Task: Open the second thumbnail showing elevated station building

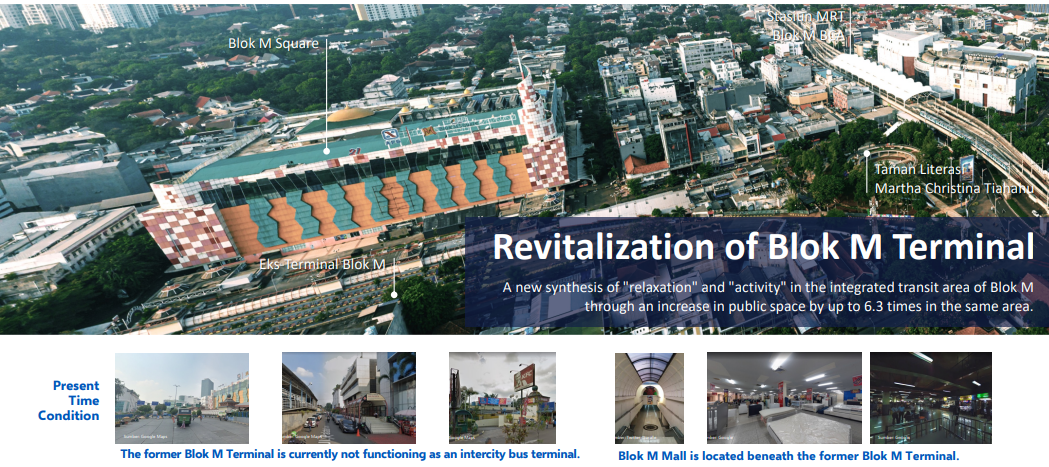Action: (x=349, y=397)
